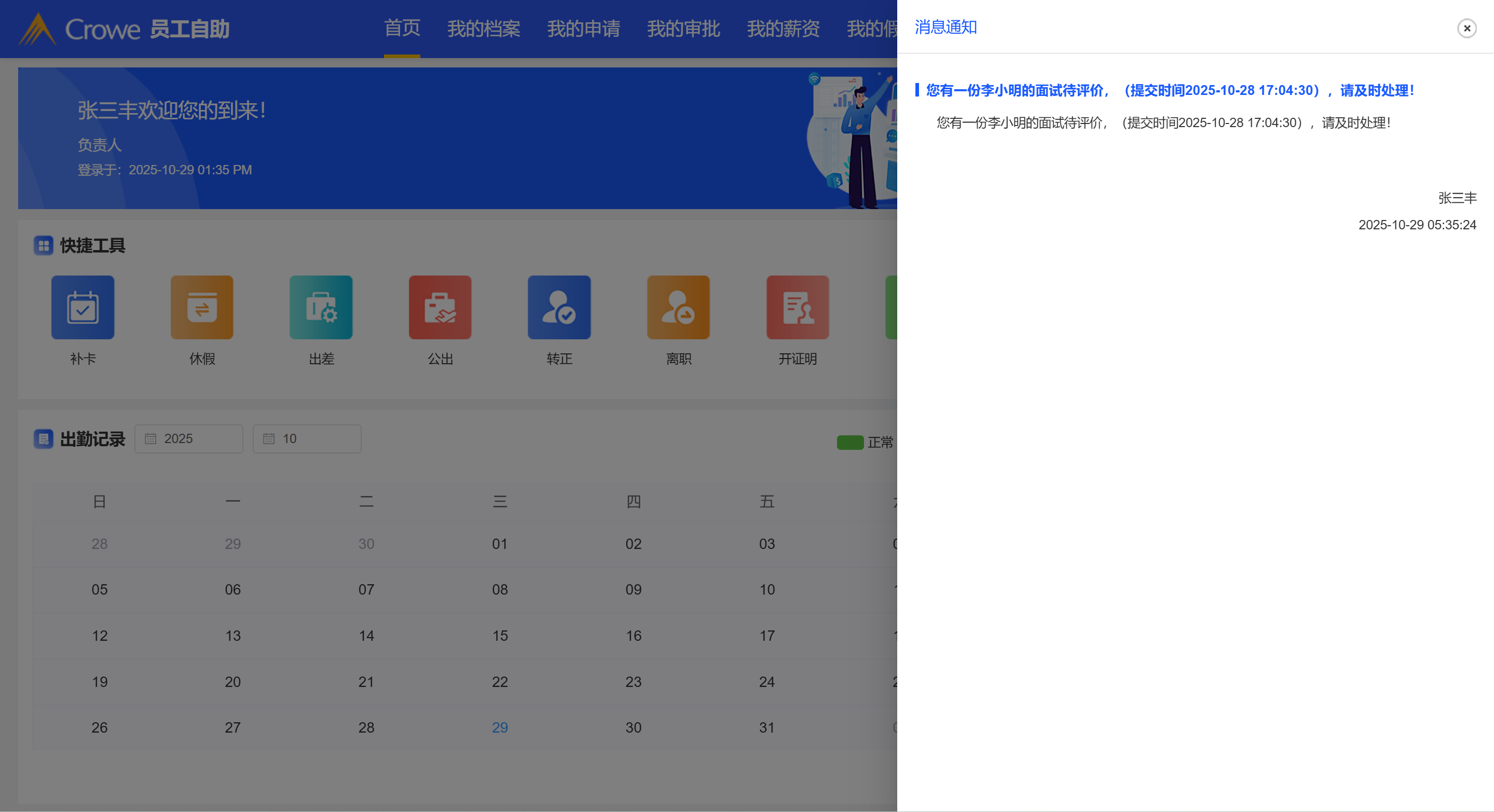Open the 补卡 quick tool icon
Screen dimensions: 1494x812
[x=83, y=307]
